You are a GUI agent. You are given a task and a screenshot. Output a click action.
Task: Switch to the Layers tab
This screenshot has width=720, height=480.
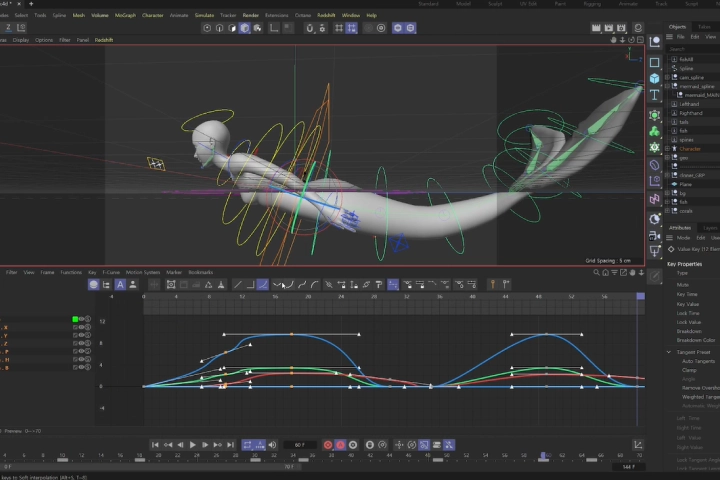coord(709,228)
